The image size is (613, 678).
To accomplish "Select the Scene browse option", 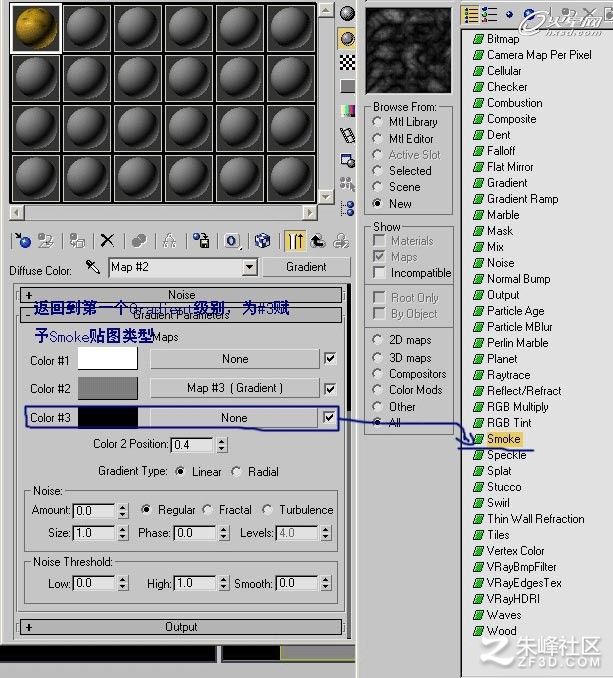I will pyautogui.click(x=377, y=187).
